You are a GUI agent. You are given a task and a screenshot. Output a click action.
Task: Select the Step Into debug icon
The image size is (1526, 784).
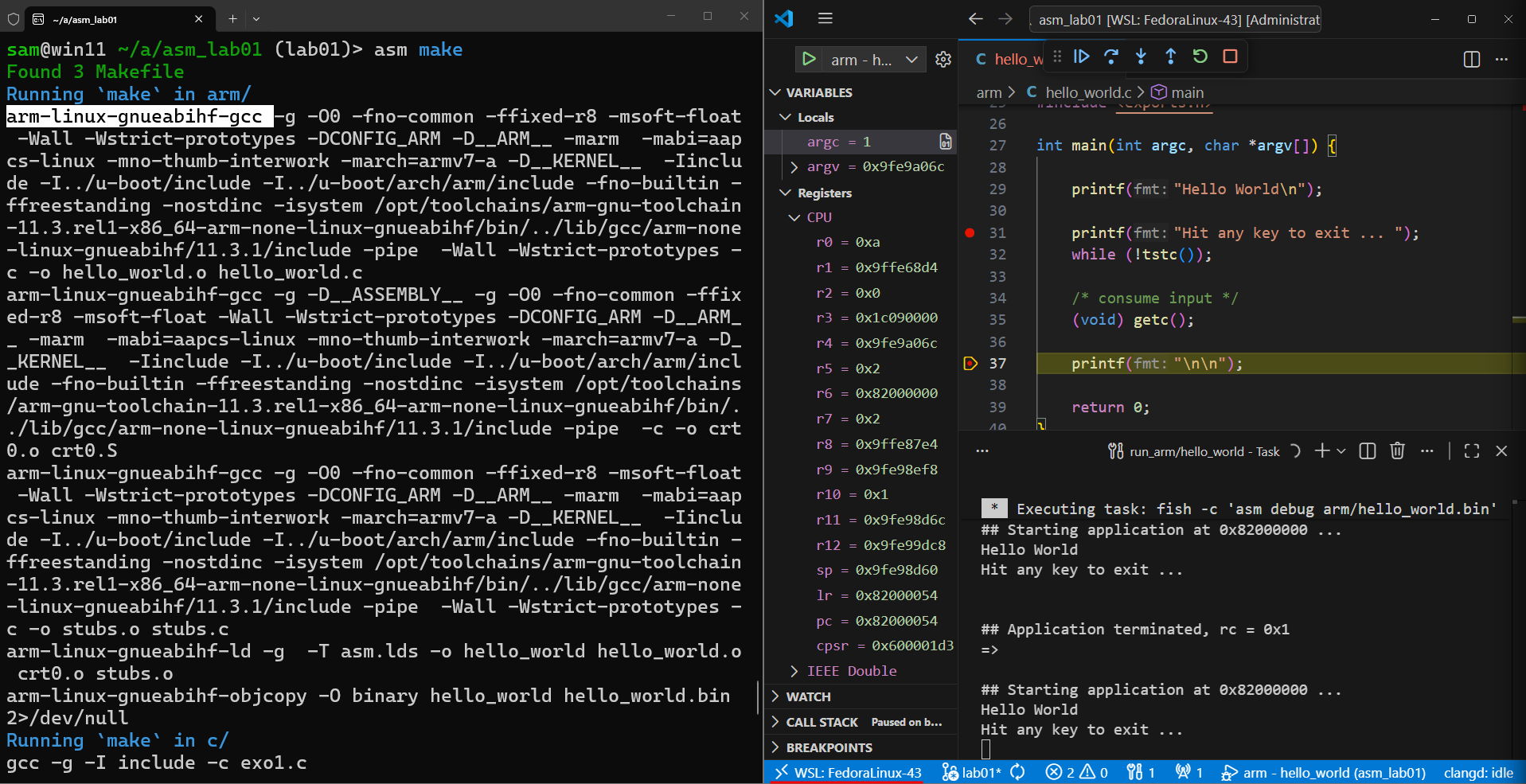pyautogui.click(x=1141, y=57)
